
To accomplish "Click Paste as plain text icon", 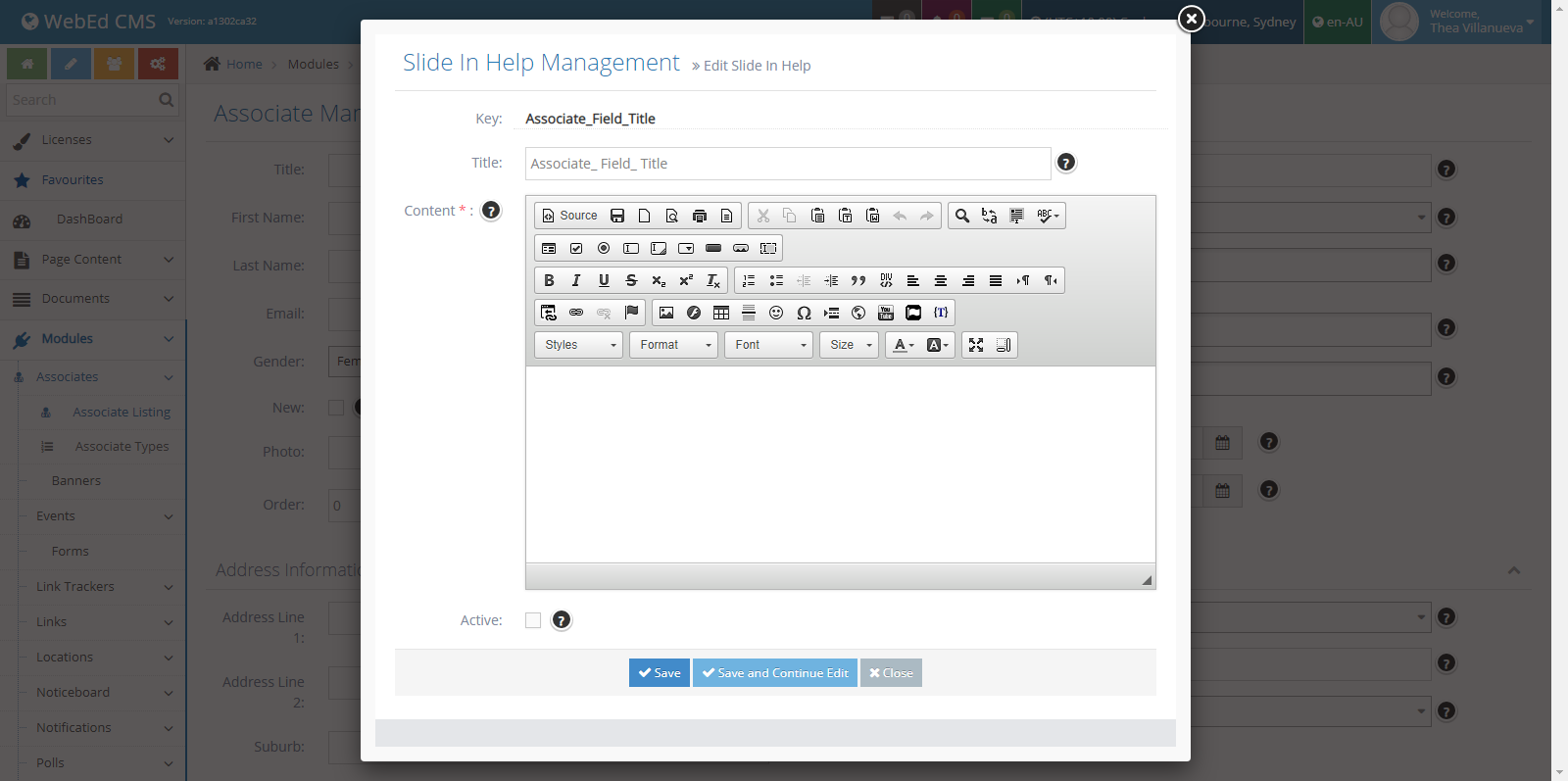I will (845, 216).
